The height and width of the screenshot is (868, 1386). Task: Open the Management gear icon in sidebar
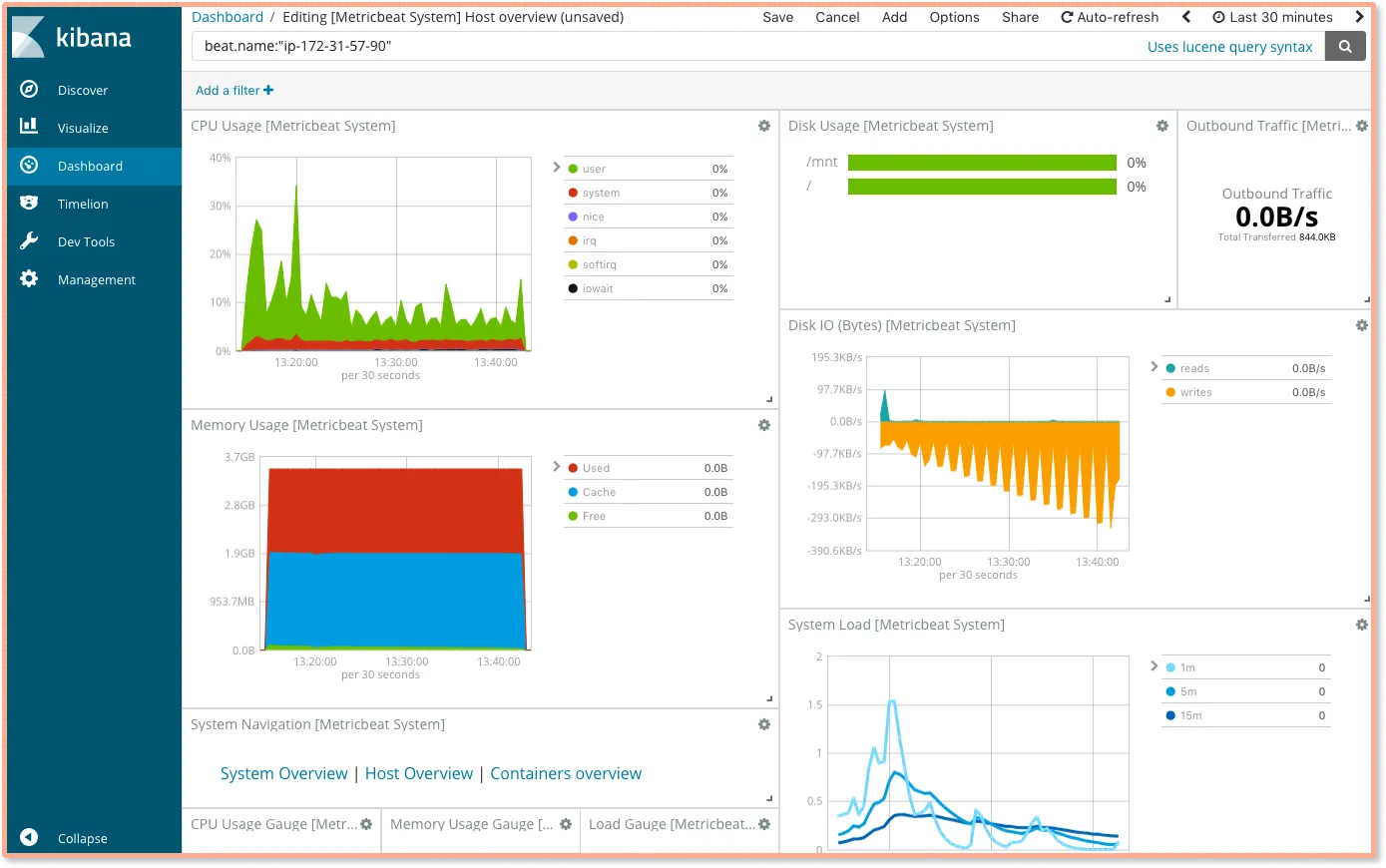coord(29,279)
